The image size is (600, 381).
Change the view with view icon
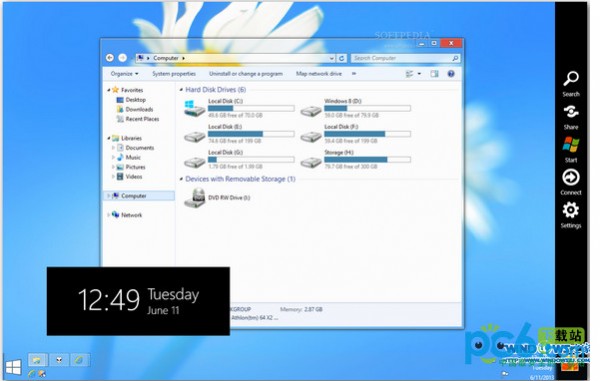[x=409, y=74]
